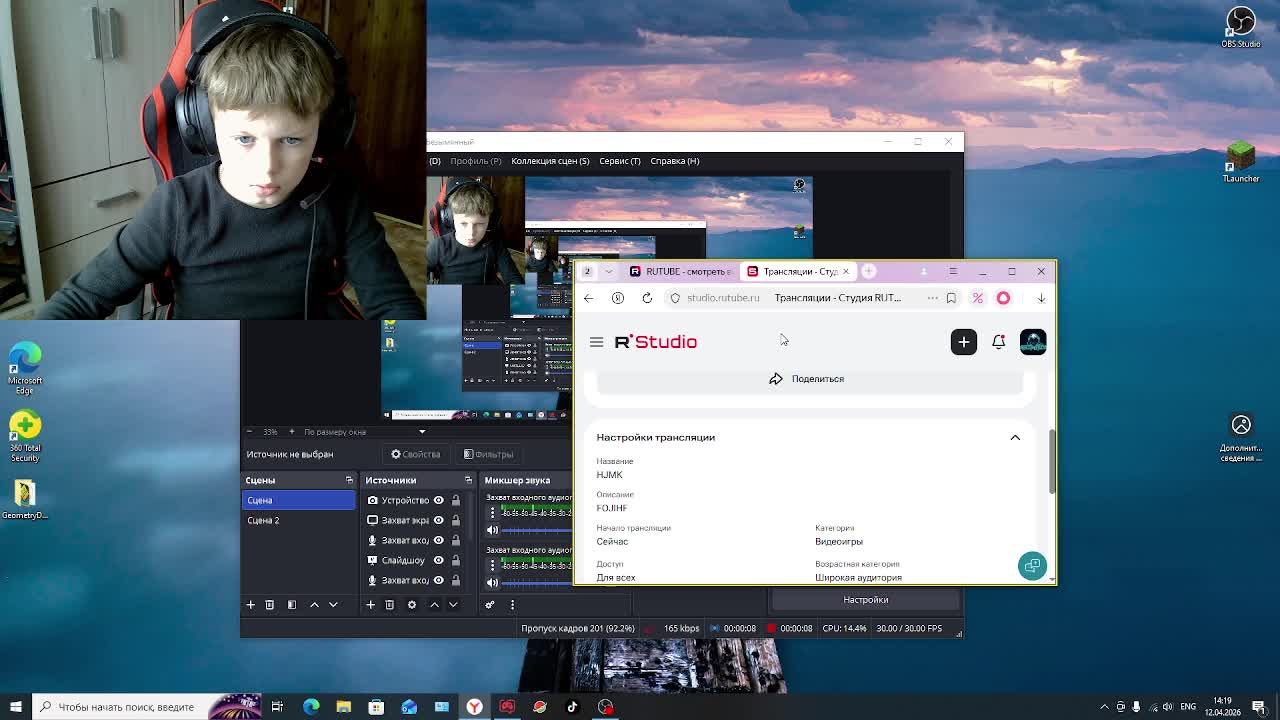Screen dimensions: 1280x720
Task: Open audio mixer menu at panel bottom
Action: click(x=512, y=604)
